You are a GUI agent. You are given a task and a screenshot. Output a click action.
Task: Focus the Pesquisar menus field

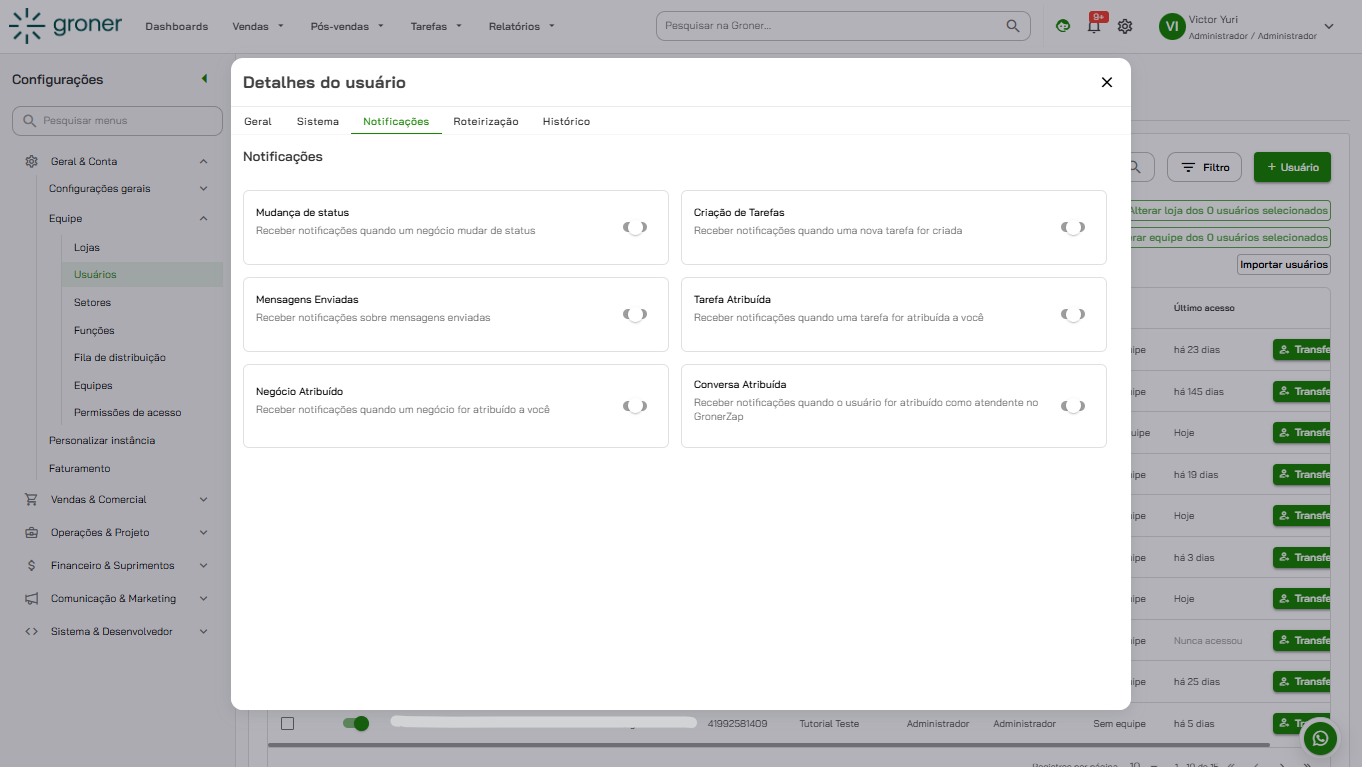pyautogui.click(x=117, y=121)
